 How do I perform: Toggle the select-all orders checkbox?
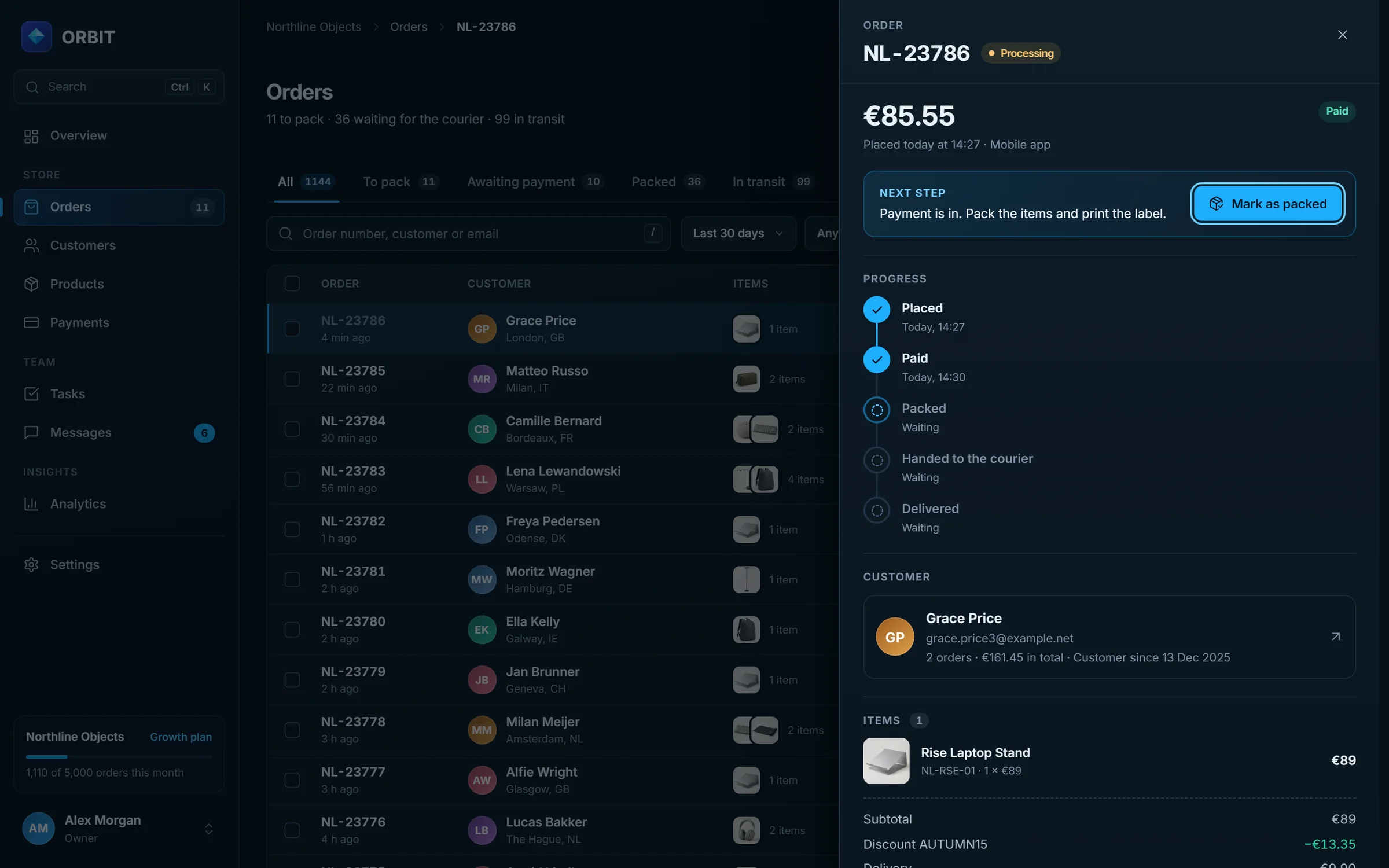(292, 284)
